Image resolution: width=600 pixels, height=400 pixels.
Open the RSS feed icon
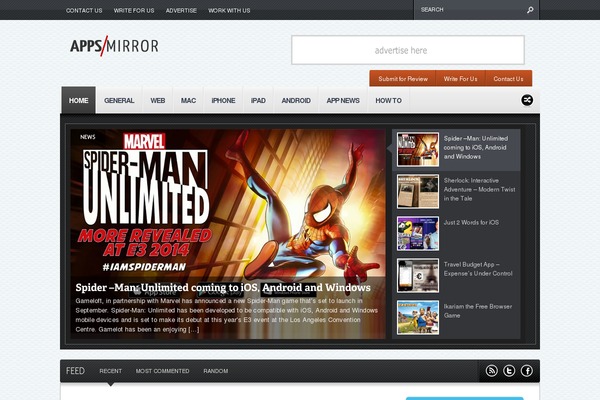pos(492,371)
